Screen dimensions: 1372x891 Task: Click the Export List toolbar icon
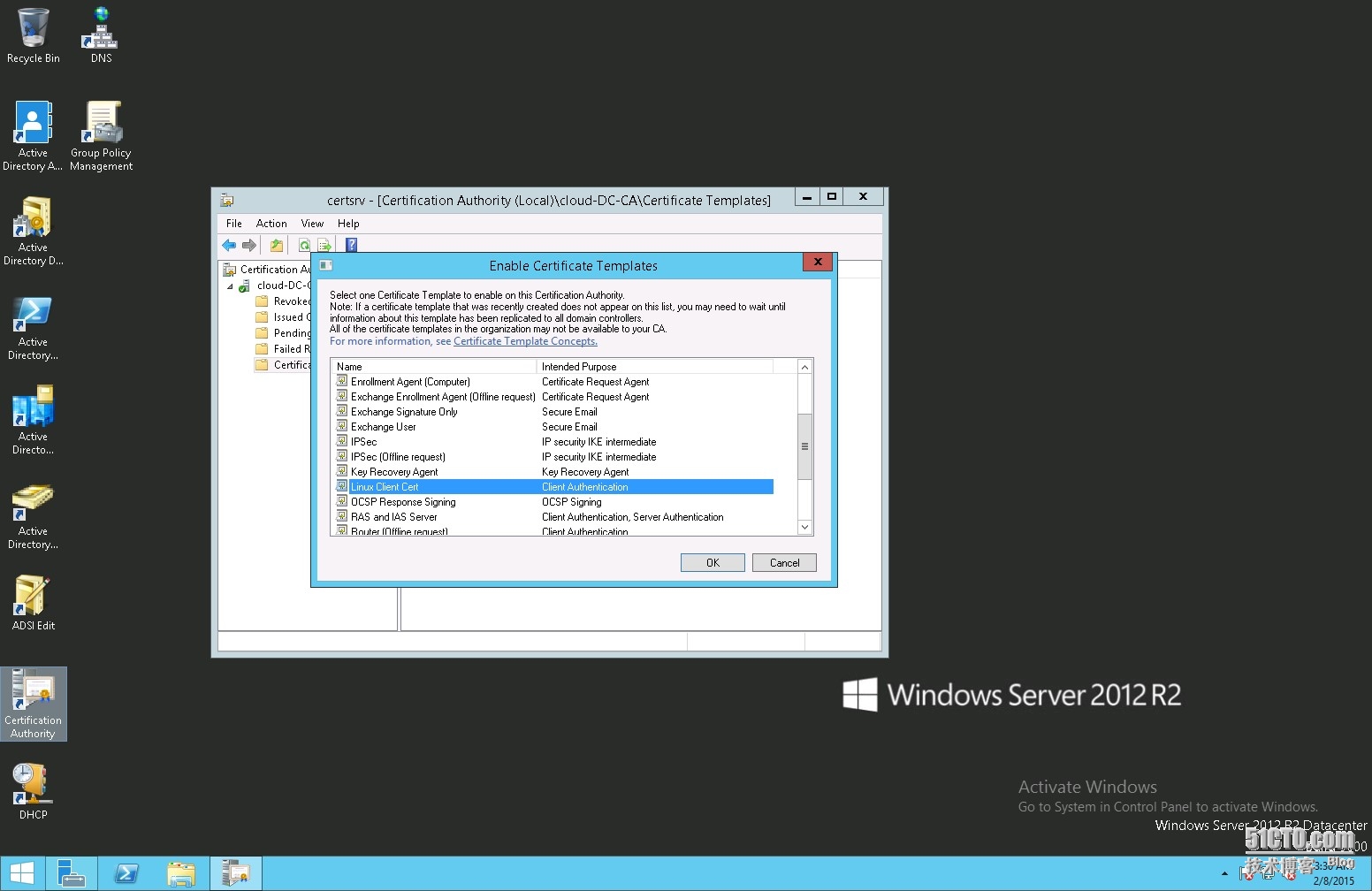[x=324, y=245]
